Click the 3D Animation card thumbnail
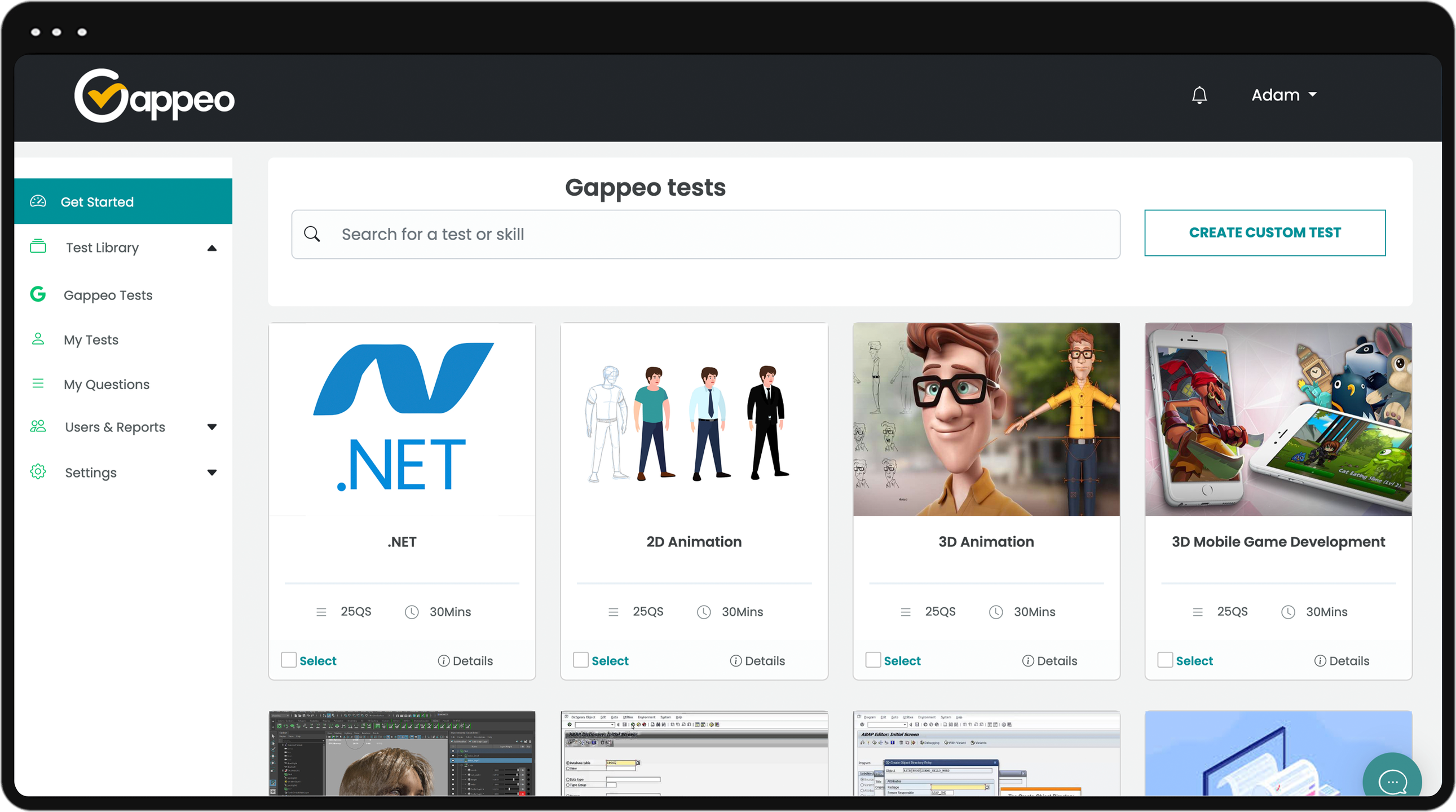1456x812 pixels. pyautogui.click(x=986, y=420)
